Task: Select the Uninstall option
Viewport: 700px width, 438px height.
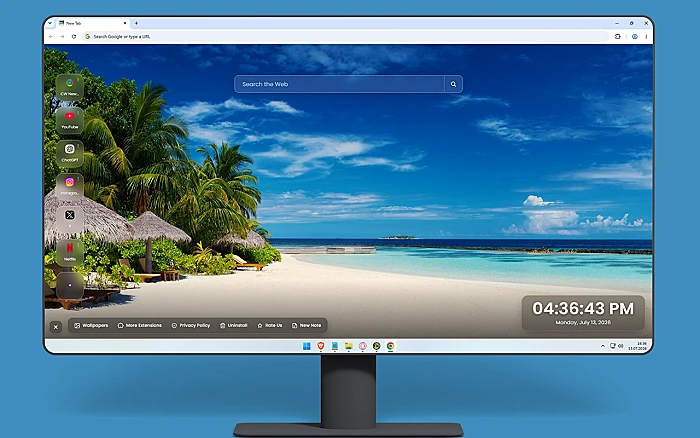Action: [234, 325]
